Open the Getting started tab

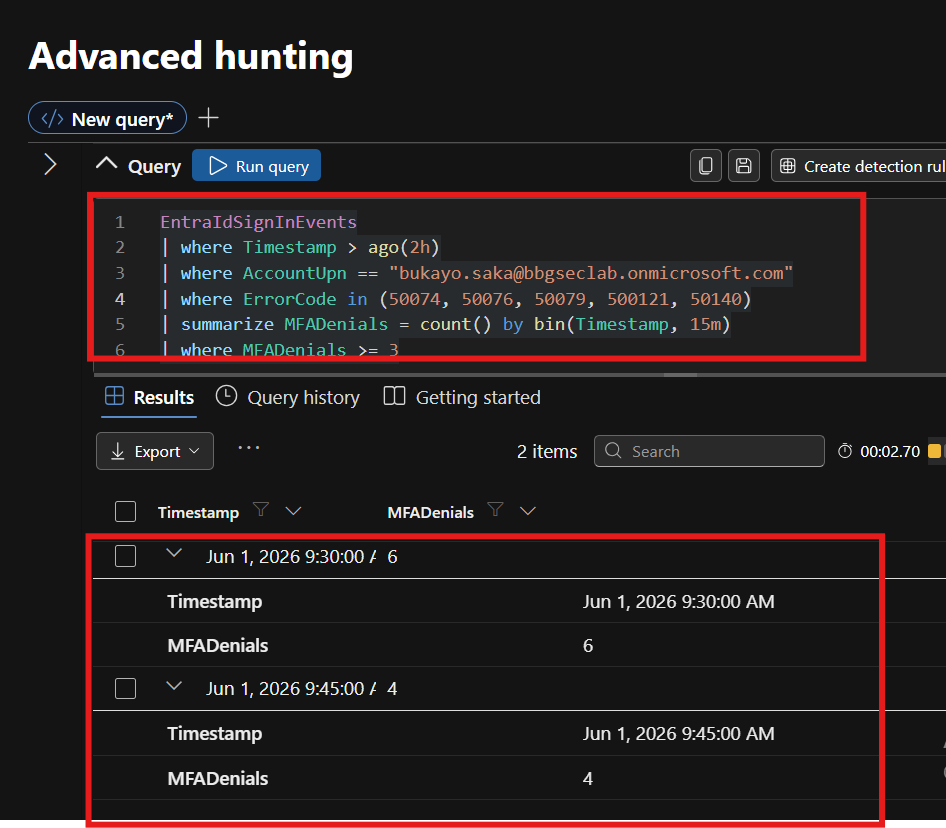pos(462,398)
